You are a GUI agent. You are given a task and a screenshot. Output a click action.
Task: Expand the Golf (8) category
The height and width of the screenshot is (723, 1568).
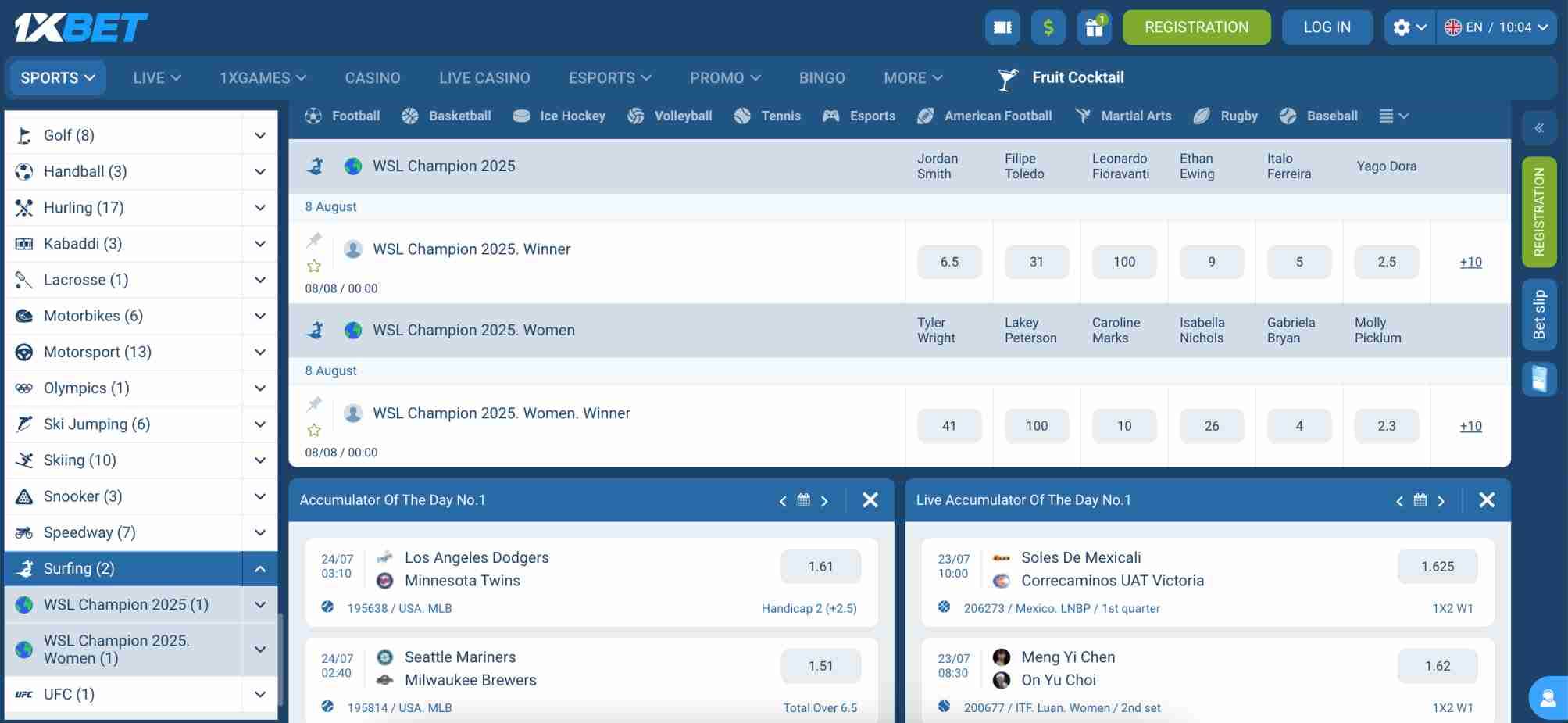260,135
